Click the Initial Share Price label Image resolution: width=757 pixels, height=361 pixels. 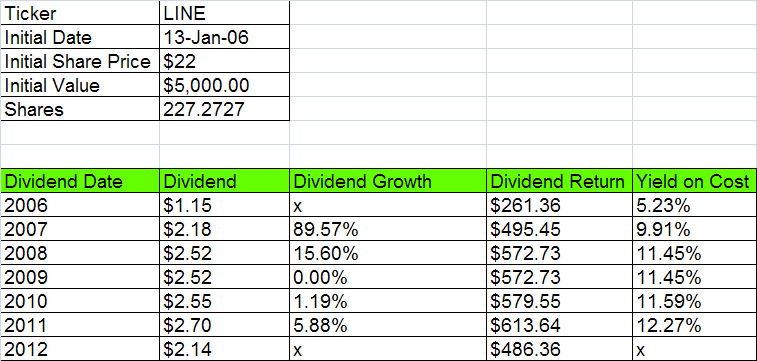click(x=80, y=61)
